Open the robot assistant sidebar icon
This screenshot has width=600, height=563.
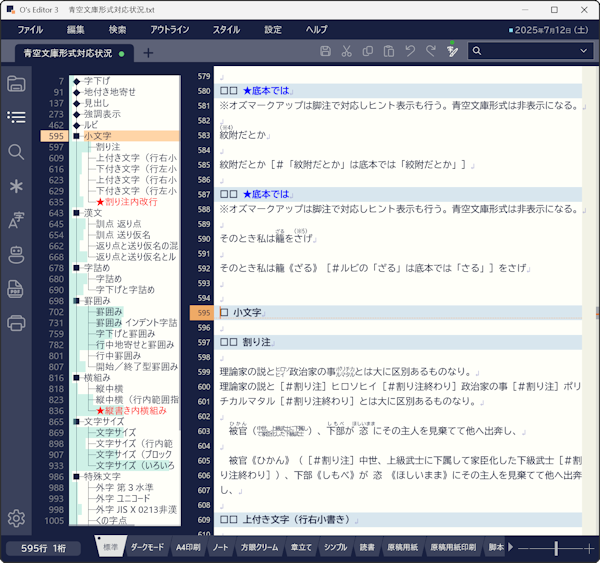click(16, 255)
